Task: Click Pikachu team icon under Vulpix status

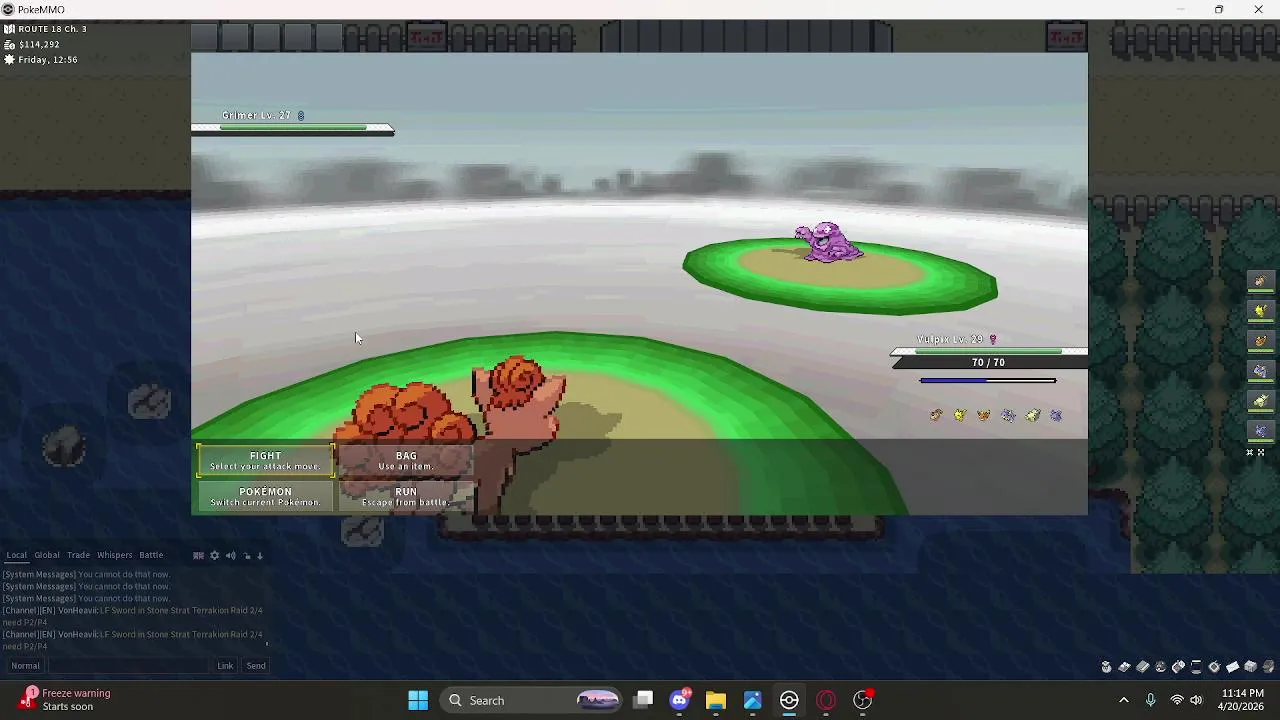Action: click(960, 415)
